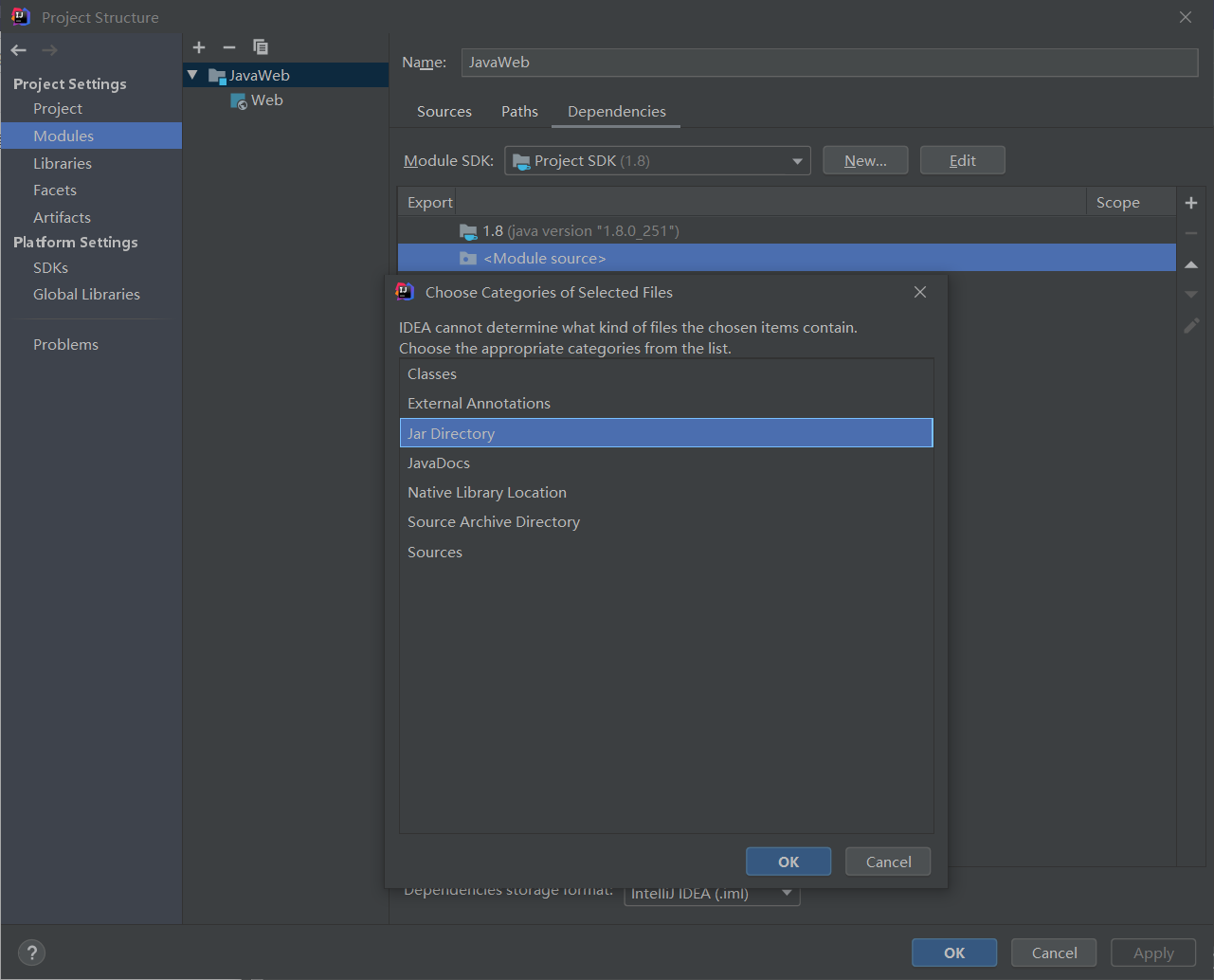Remove selected module with minus icon
Image resolution: width=1214 pixels, height=980 pixels.
229,47
